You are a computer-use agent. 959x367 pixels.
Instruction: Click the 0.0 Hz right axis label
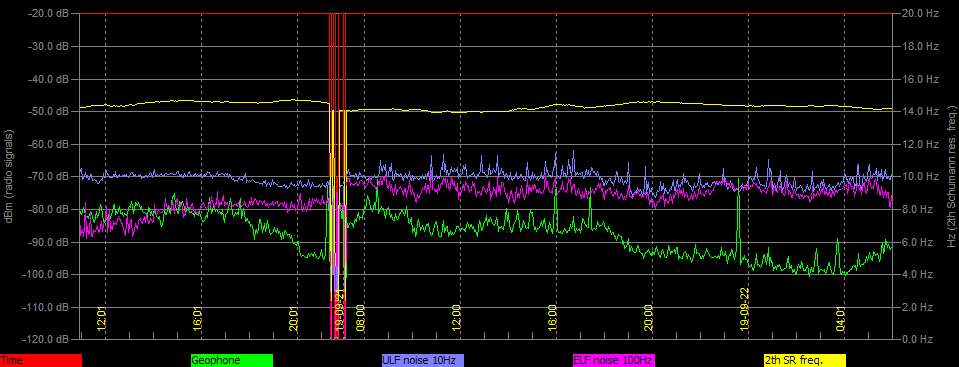point(917,339)
